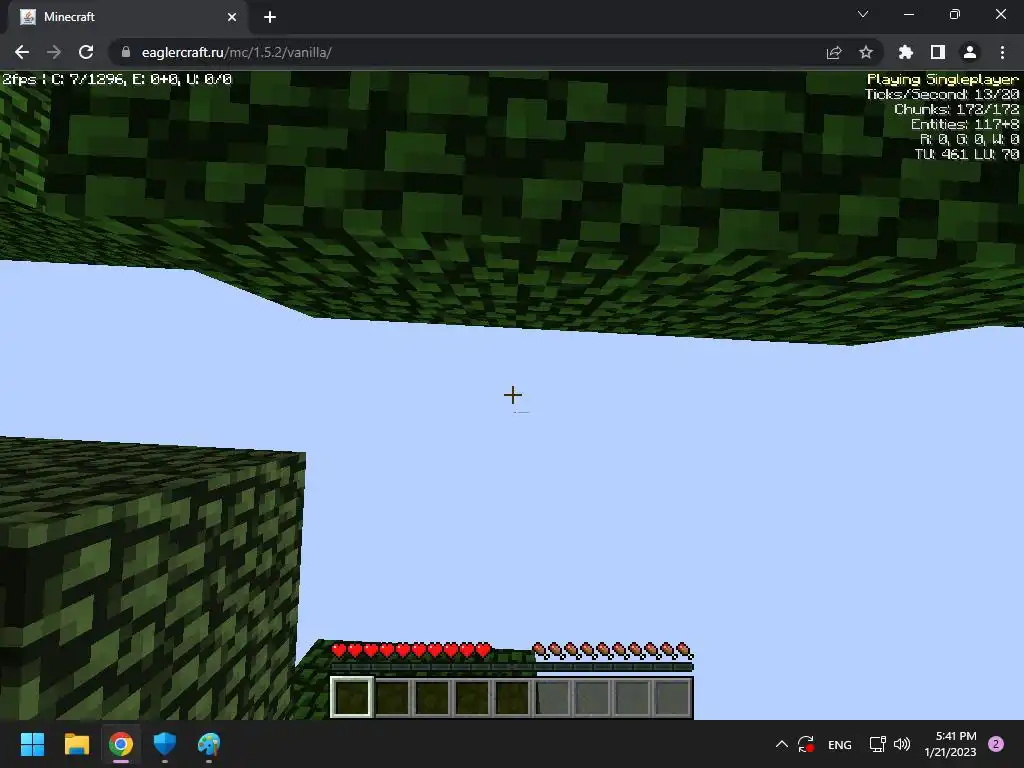The height and width of the screenshot is (768, 1024).
Task: Click the 'Entities: 117+8' text
Action: 965,124
